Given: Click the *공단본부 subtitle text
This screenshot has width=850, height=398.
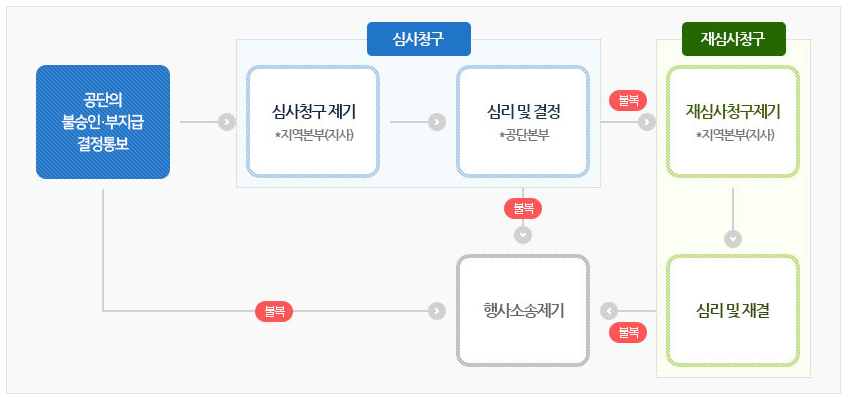Looking at the screenshot, I should [x=524, y=134].
